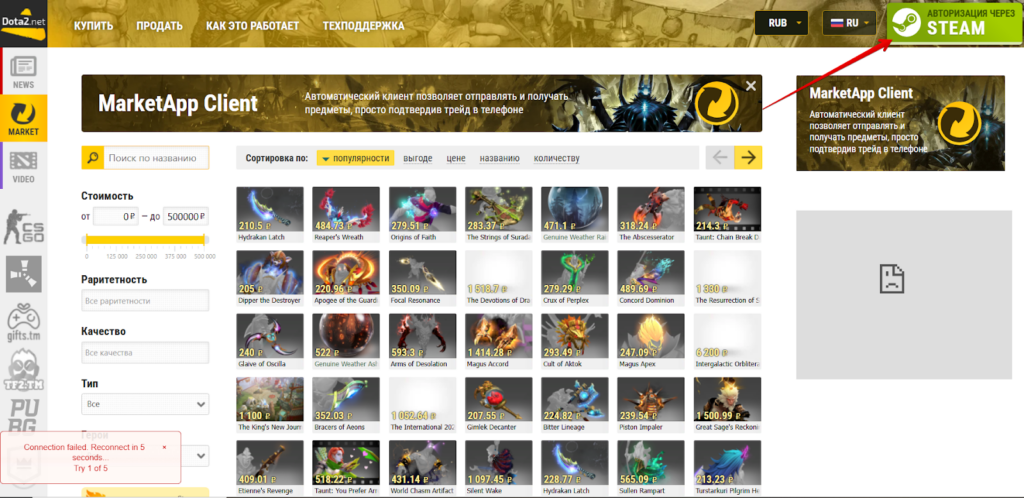Viewport: 1024px width, 498px height.
Task: Open the Gimlek Decanter item
Action: click(x=499, y=405)
